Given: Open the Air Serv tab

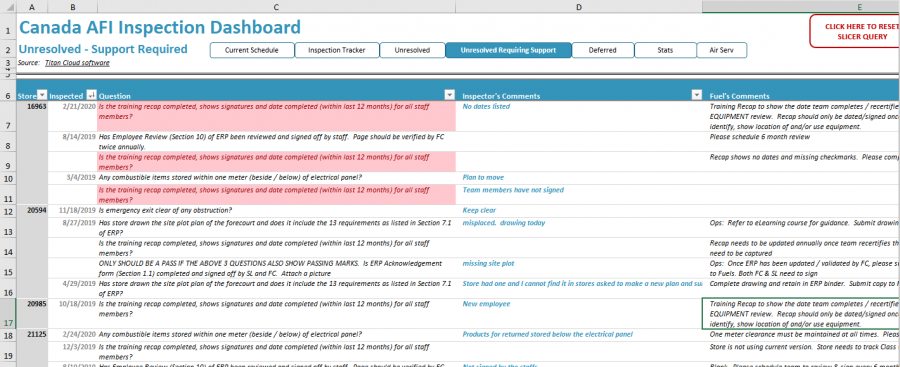Looking at the screenshot, I should [721, 51].
